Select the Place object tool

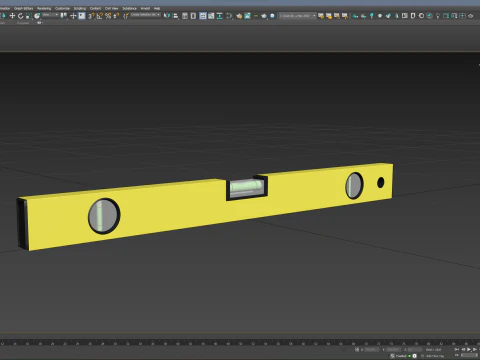tap(37, 16)
